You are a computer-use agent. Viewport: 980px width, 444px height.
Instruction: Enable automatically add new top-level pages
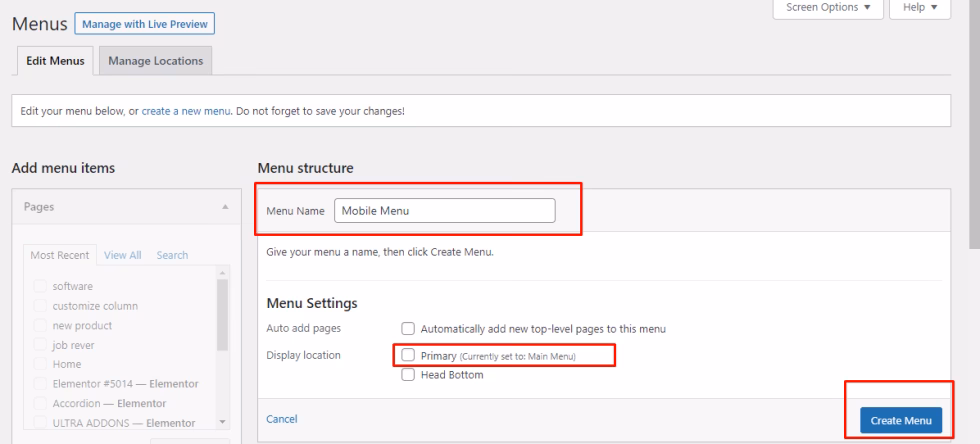[408, 328]
